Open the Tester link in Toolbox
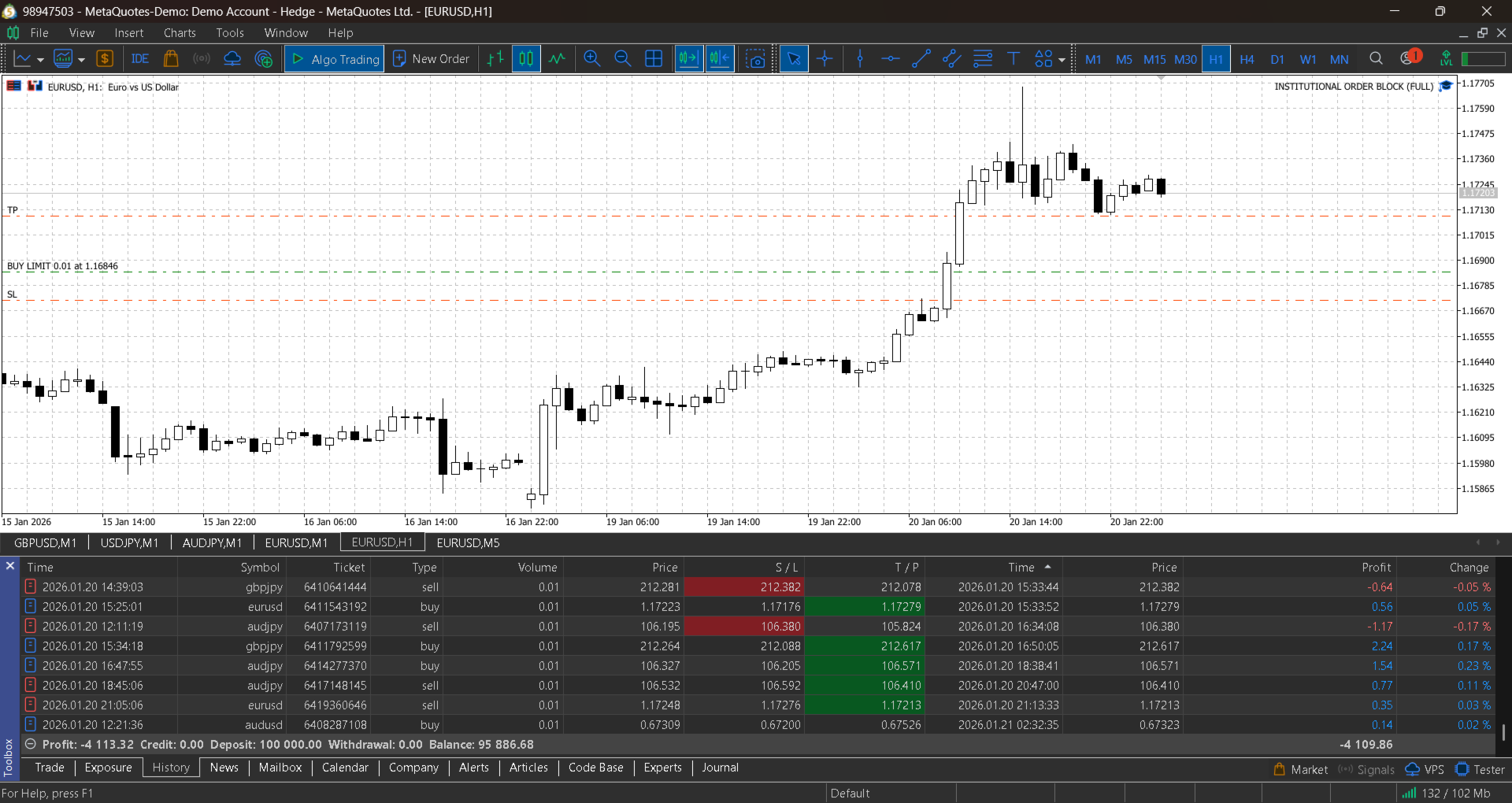 [1480, 770]
